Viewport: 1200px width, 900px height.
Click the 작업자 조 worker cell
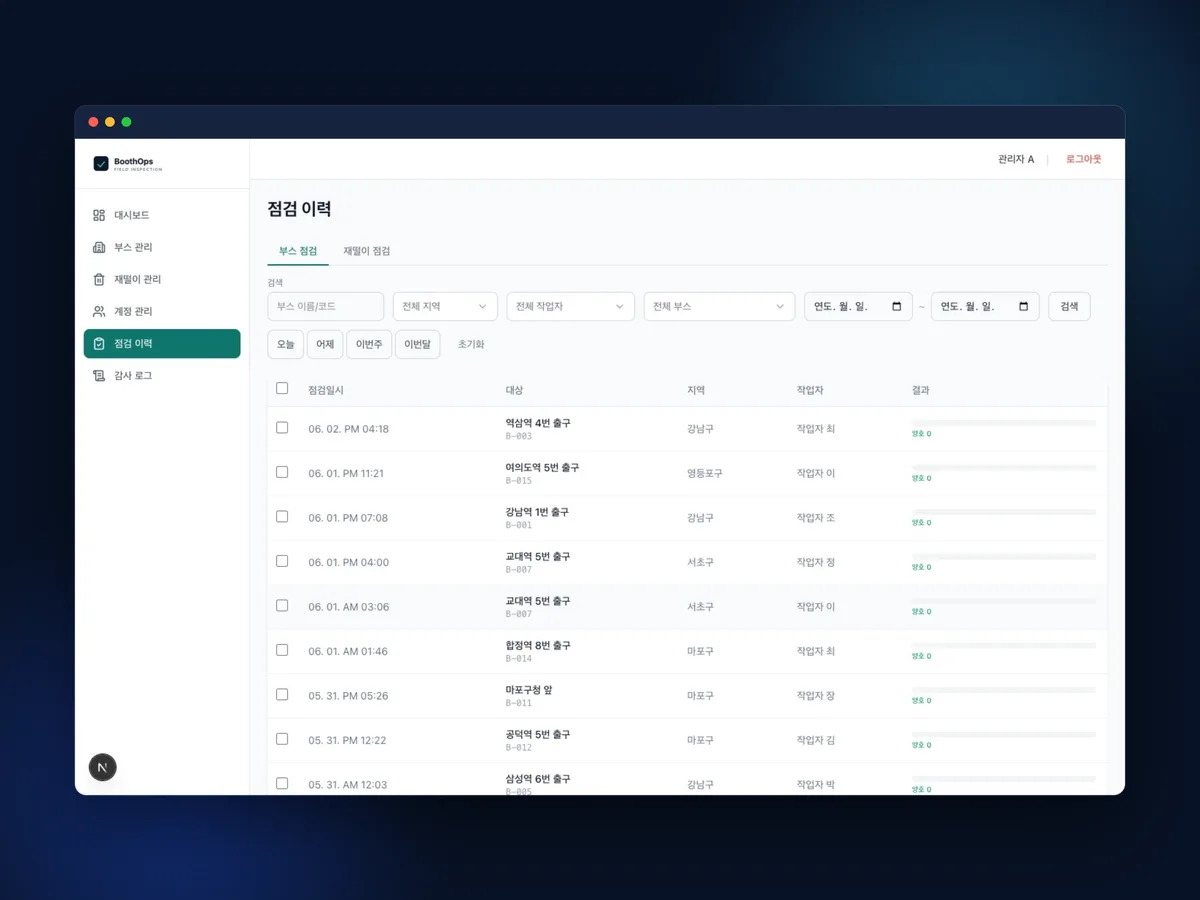[x=816, y=518]
